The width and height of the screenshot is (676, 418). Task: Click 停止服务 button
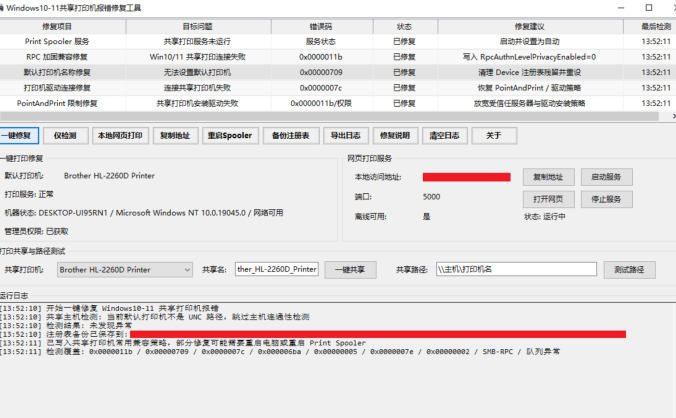[607, 199]
